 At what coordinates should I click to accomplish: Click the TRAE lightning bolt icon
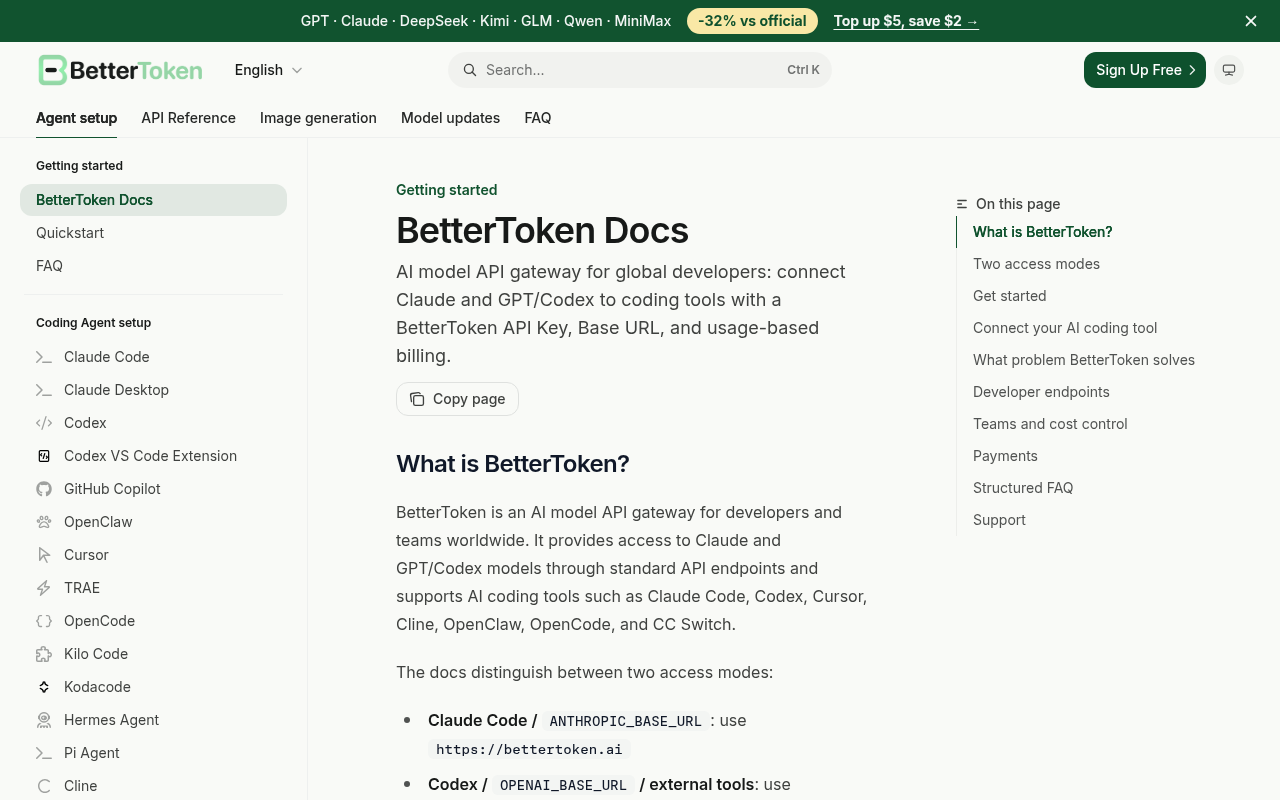coord(44,588)
